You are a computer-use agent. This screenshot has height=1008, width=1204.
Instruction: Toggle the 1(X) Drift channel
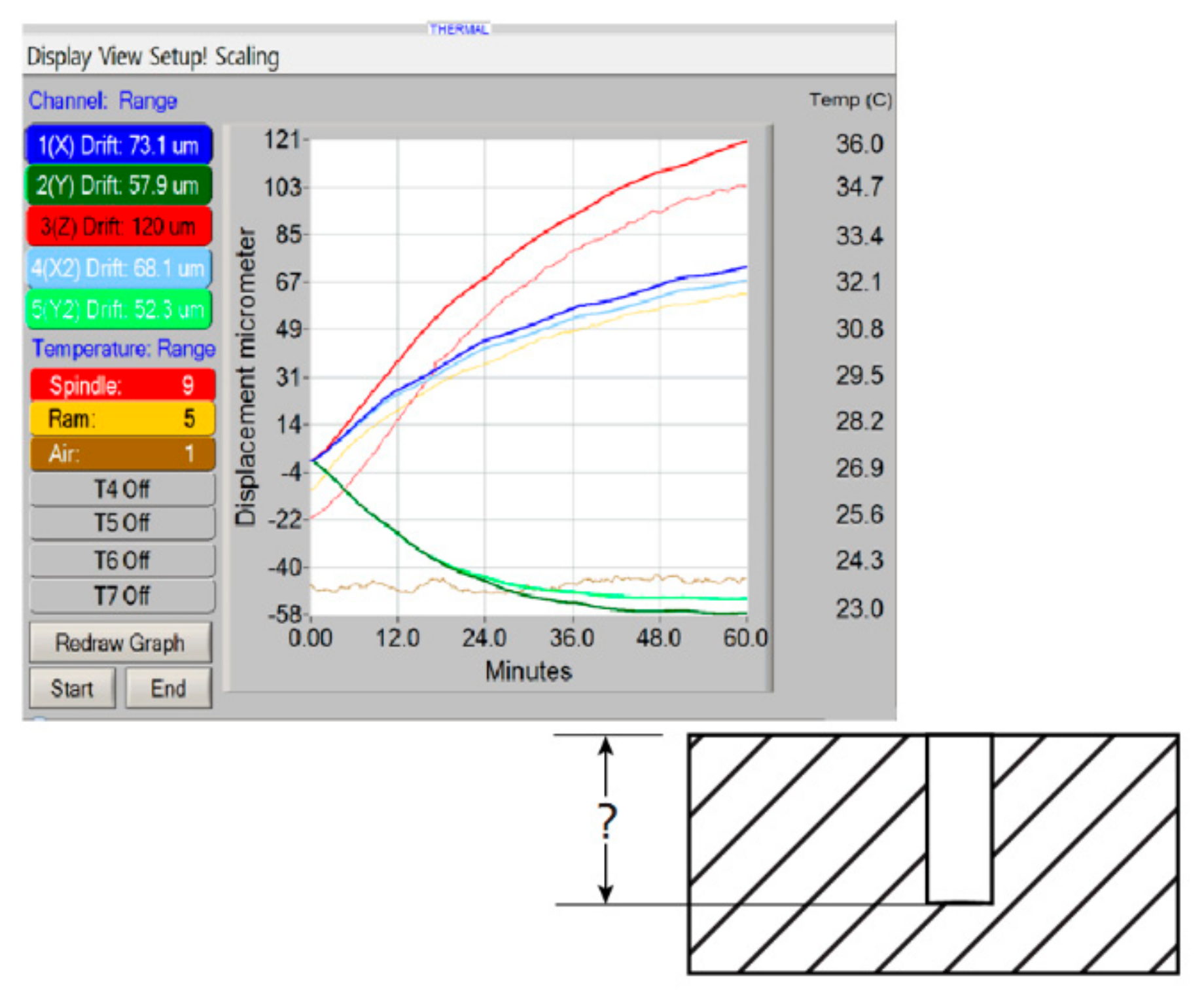point(118,145)
